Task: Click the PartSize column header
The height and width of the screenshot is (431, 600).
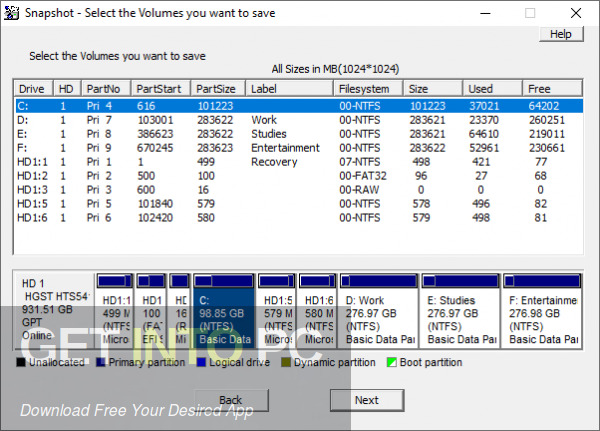Action: (218, 89)
